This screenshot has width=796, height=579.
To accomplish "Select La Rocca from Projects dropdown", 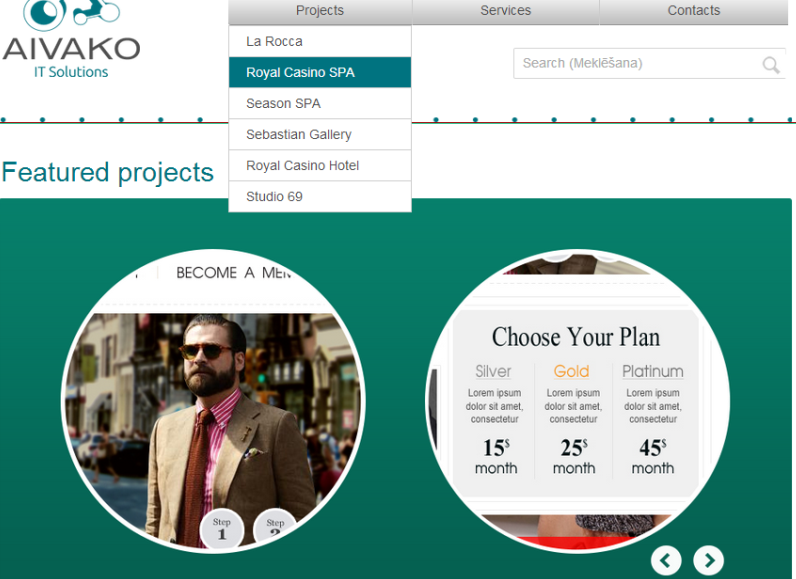I will (320, 42).
